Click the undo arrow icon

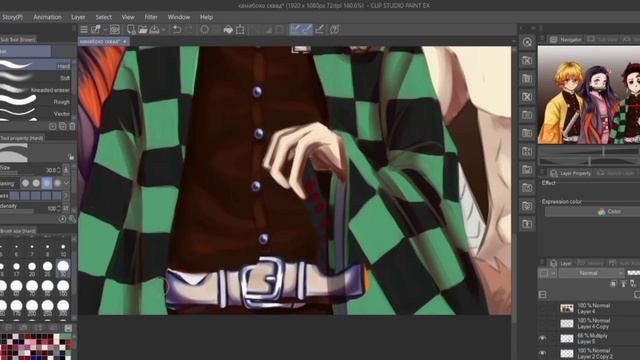point(177,29)
